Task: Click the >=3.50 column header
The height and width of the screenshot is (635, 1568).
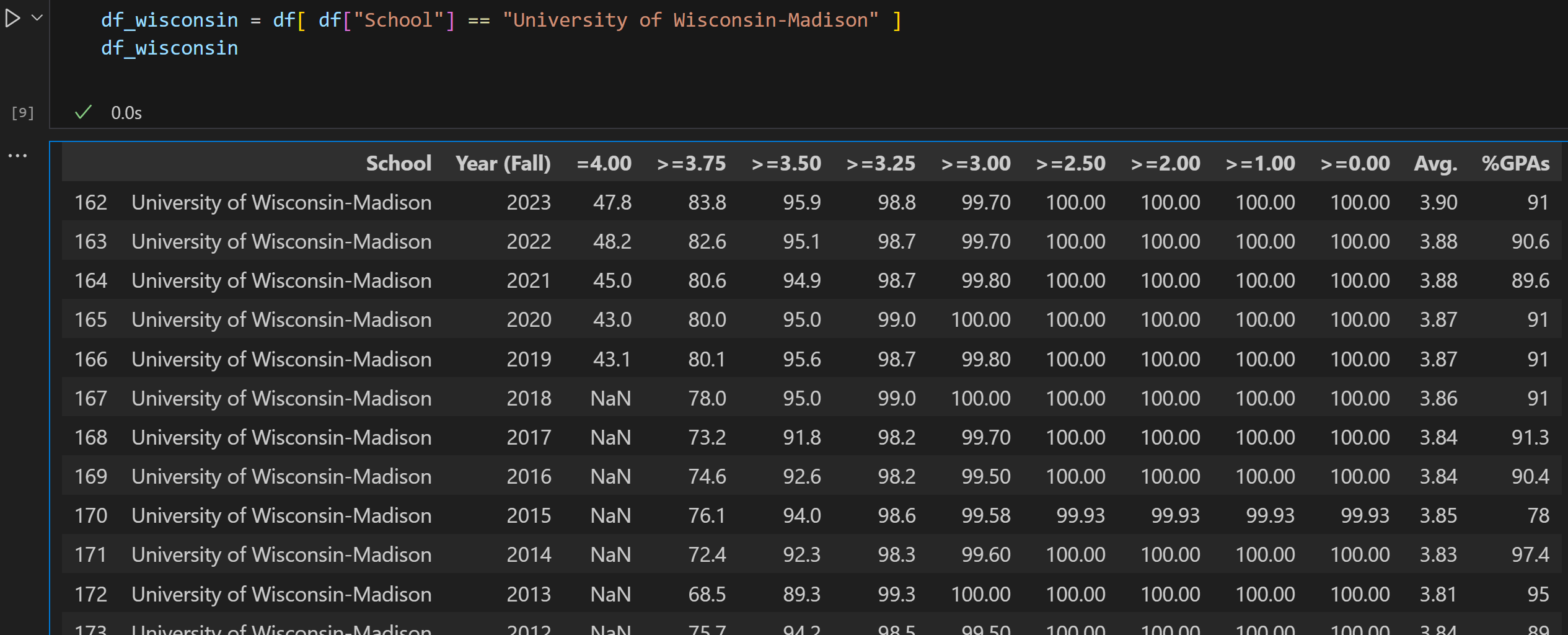Action: tap(786, 163)
